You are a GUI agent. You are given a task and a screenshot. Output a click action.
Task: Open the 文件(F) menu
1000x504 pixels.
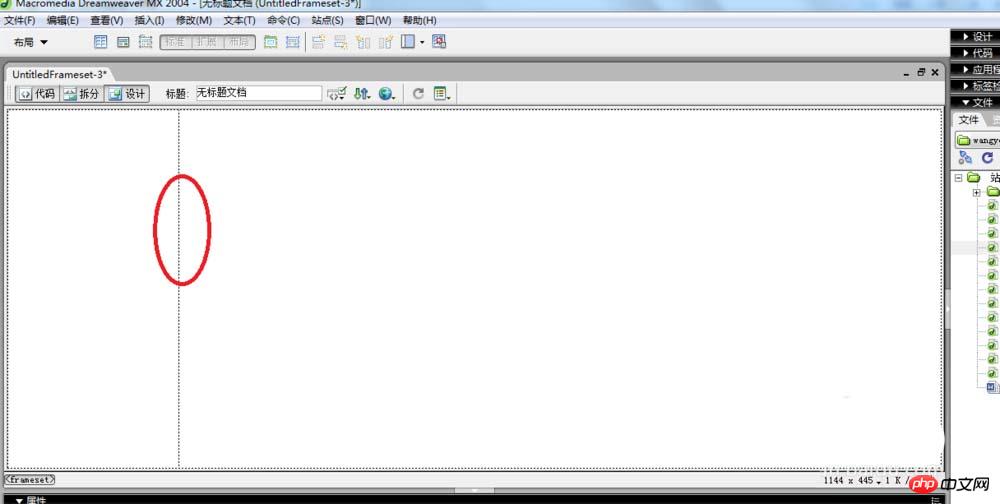pos(20,20)
